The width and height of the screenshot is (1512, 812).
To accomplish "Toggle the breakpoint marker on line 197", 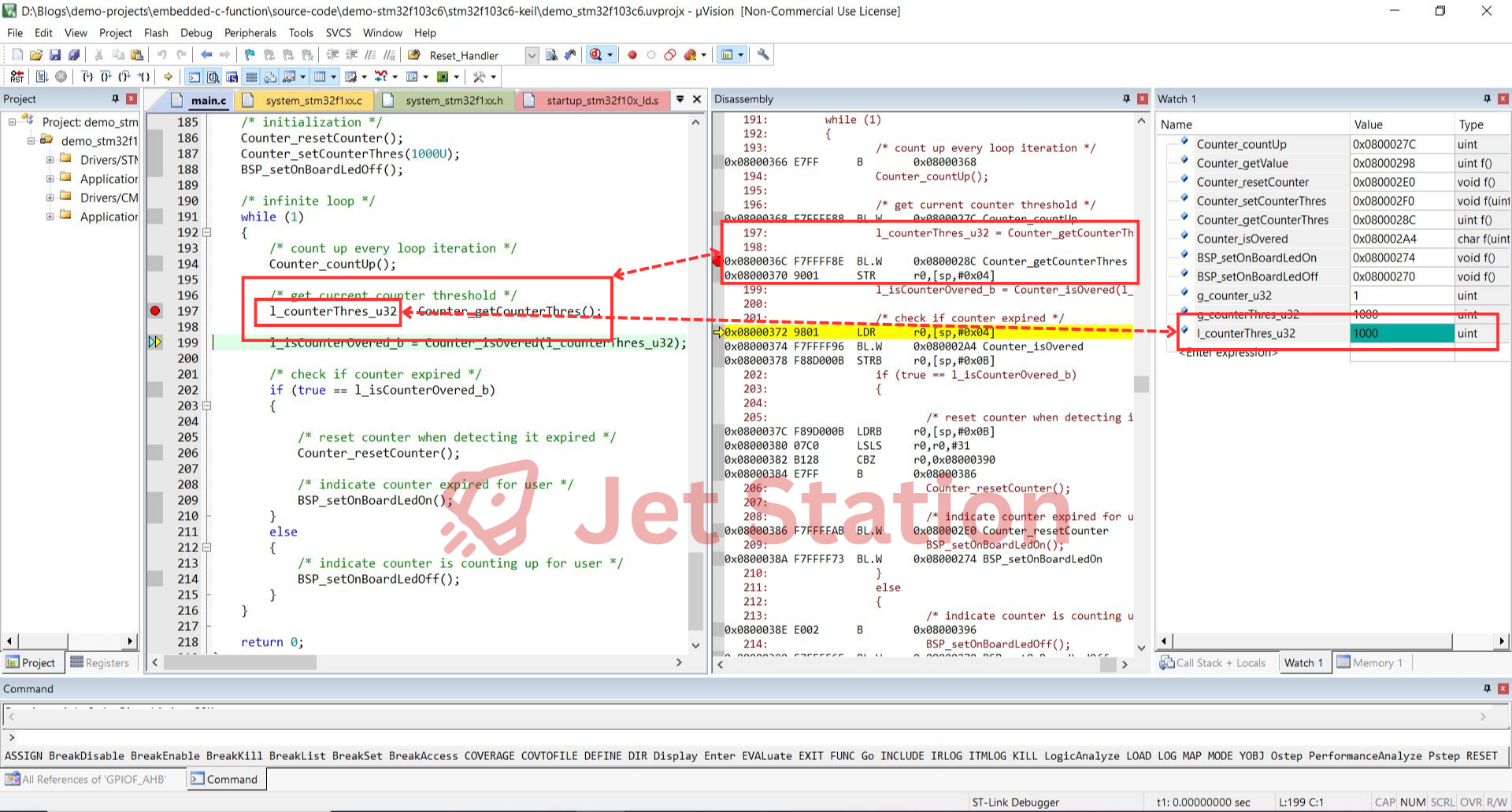I will click(x=155, y=311).
